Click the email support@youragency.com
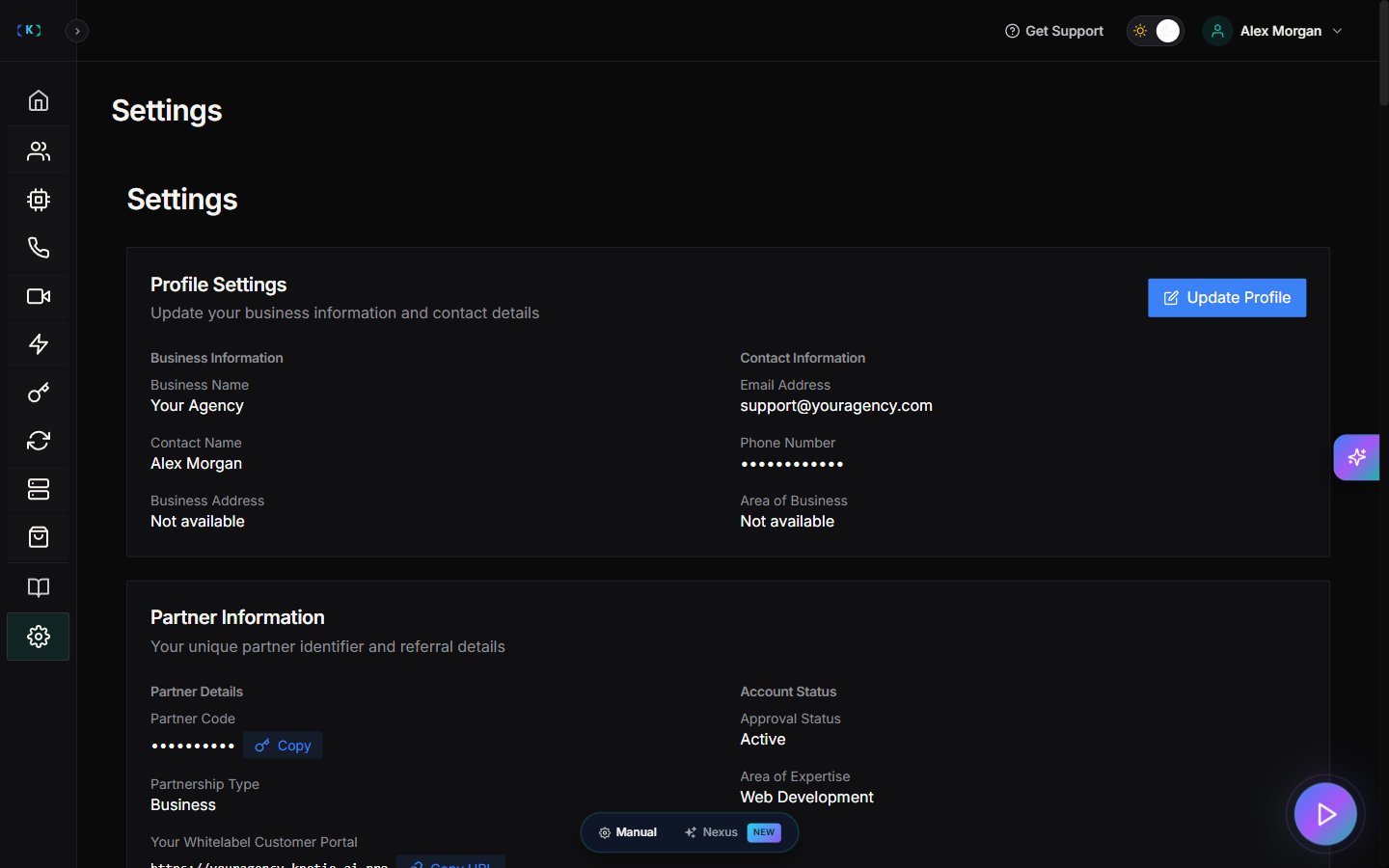Image resolution: width=1389 pixels, height=868 pixels. (836, 406)
